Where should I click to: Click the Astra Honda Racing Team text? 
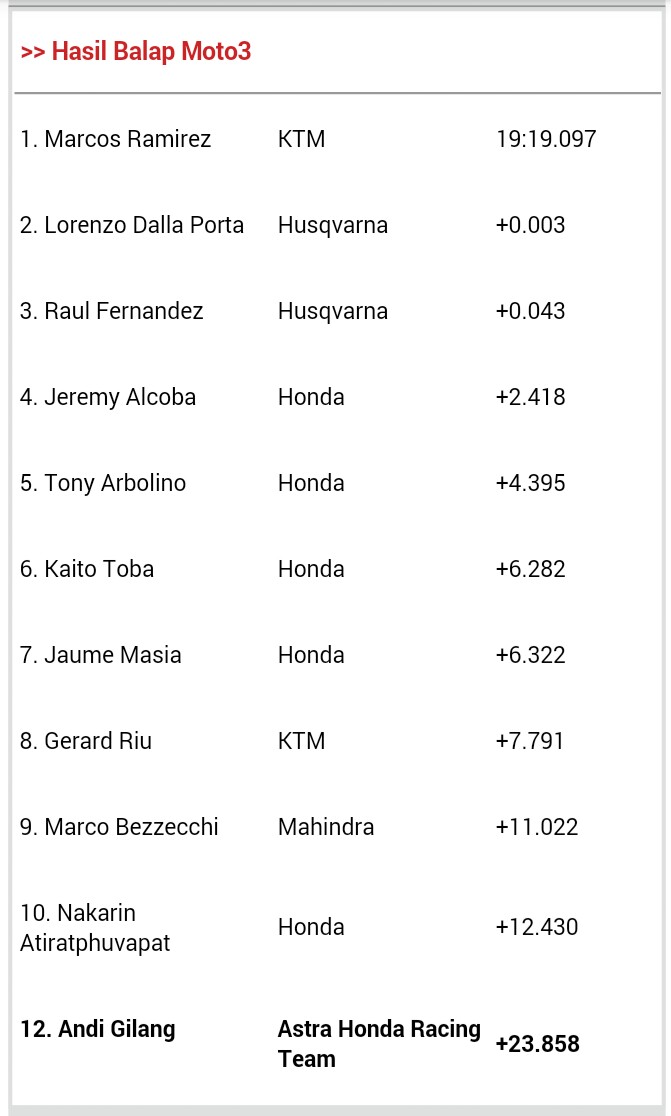[x=378, y=1043]
